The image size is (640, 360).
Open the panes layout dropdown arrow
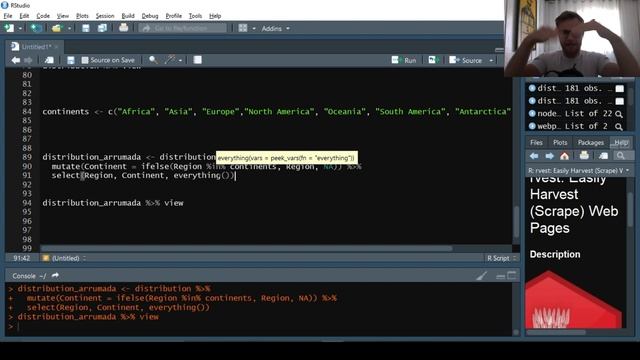point(254,29)
